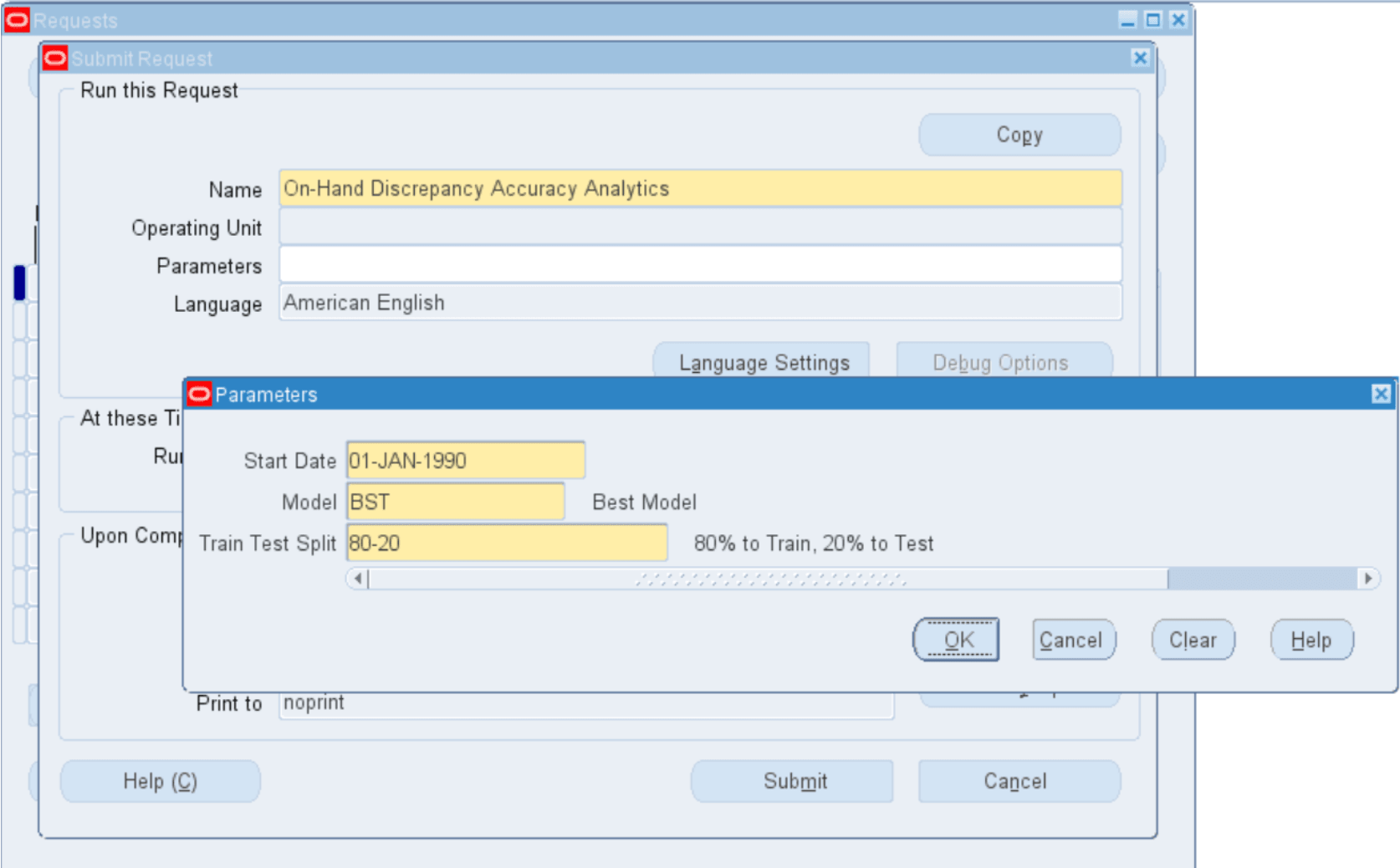Click the disabled Debug Options button
Image resolution: width=1400 pixels, height=868 pixels.
1002,362
